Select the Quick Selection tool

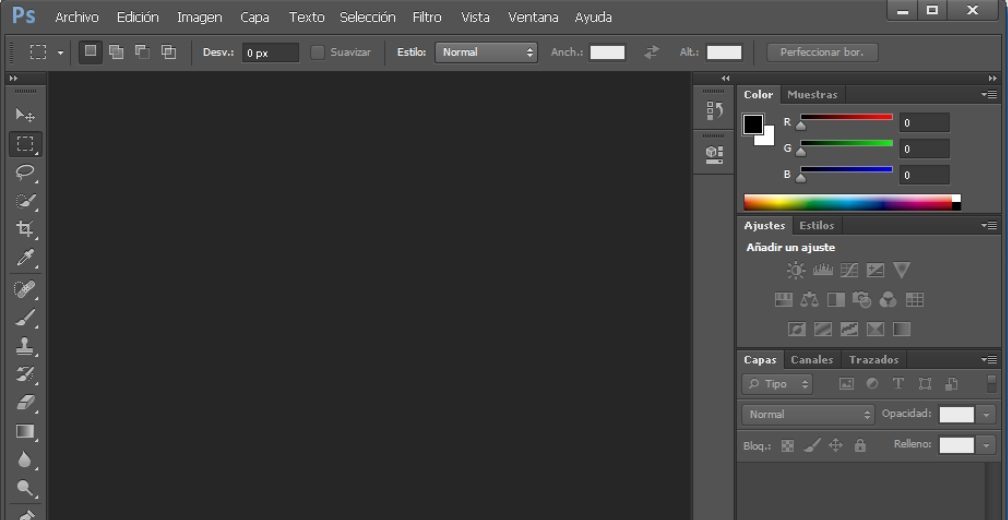pos(25,201)
